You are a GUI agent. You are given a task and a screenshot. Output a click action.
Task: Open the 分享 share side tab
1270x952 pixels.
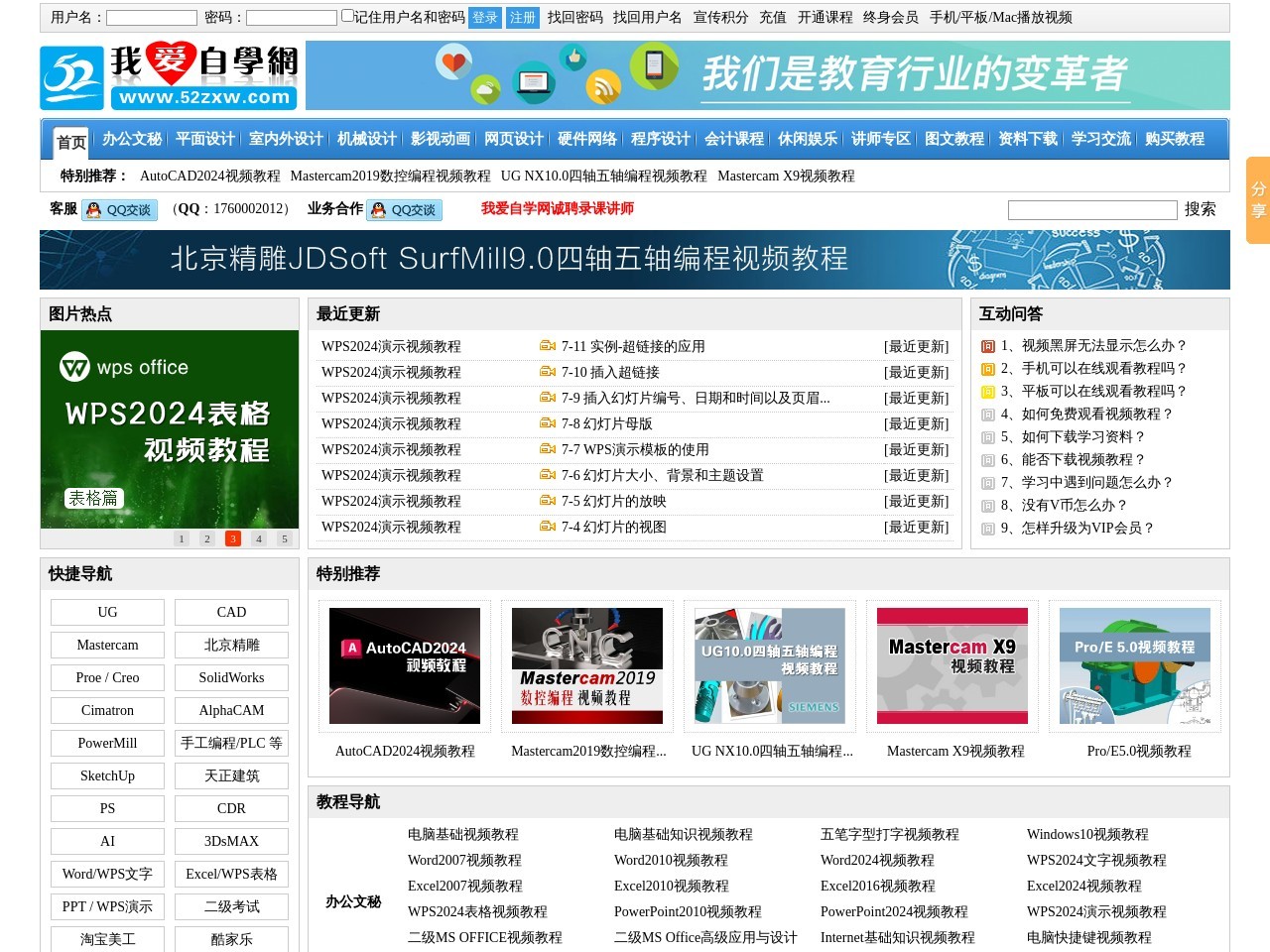coord(1258,200)
